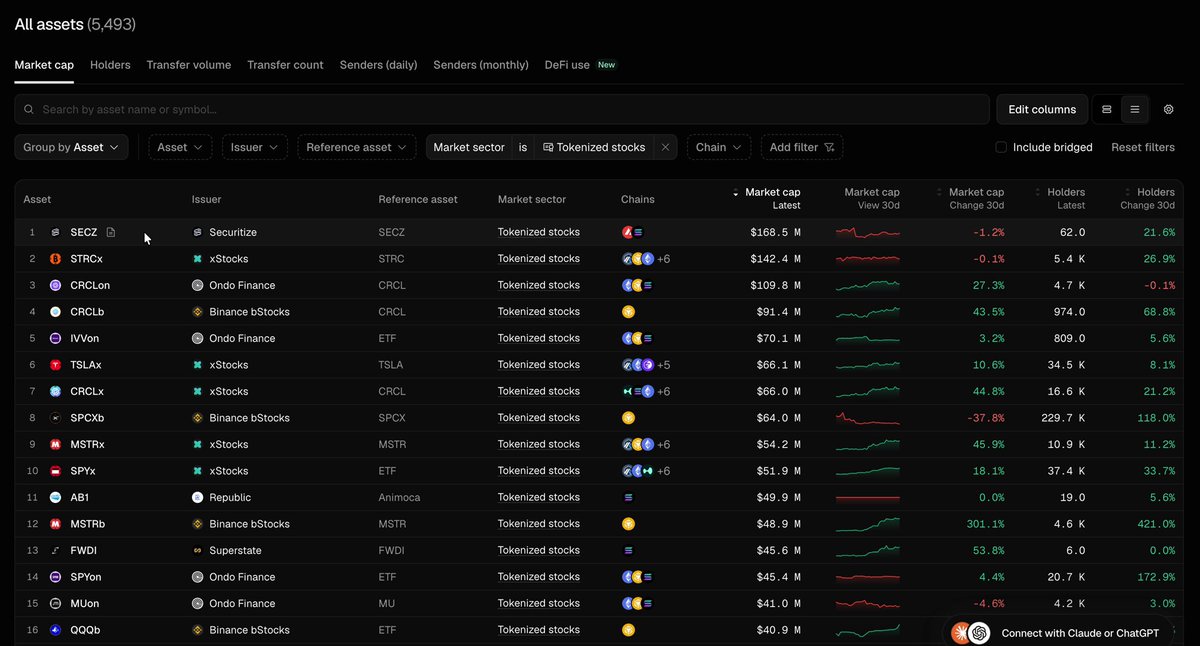This screenshot has width=1200, height=646.
Task: Open the Chain filter dropdown
Action: pos(719,147)
